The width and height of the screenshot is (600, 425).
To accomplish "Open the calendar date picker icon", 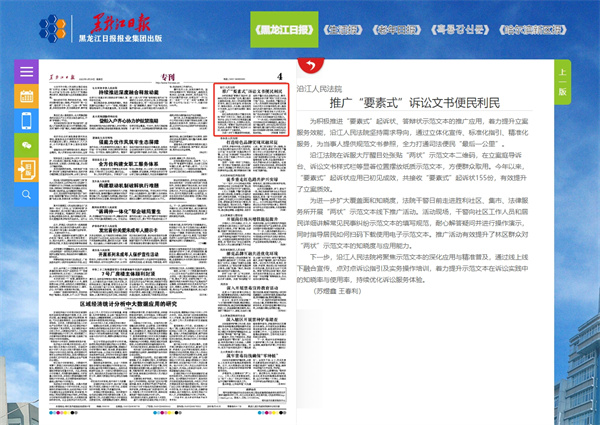I will point(26,96).
